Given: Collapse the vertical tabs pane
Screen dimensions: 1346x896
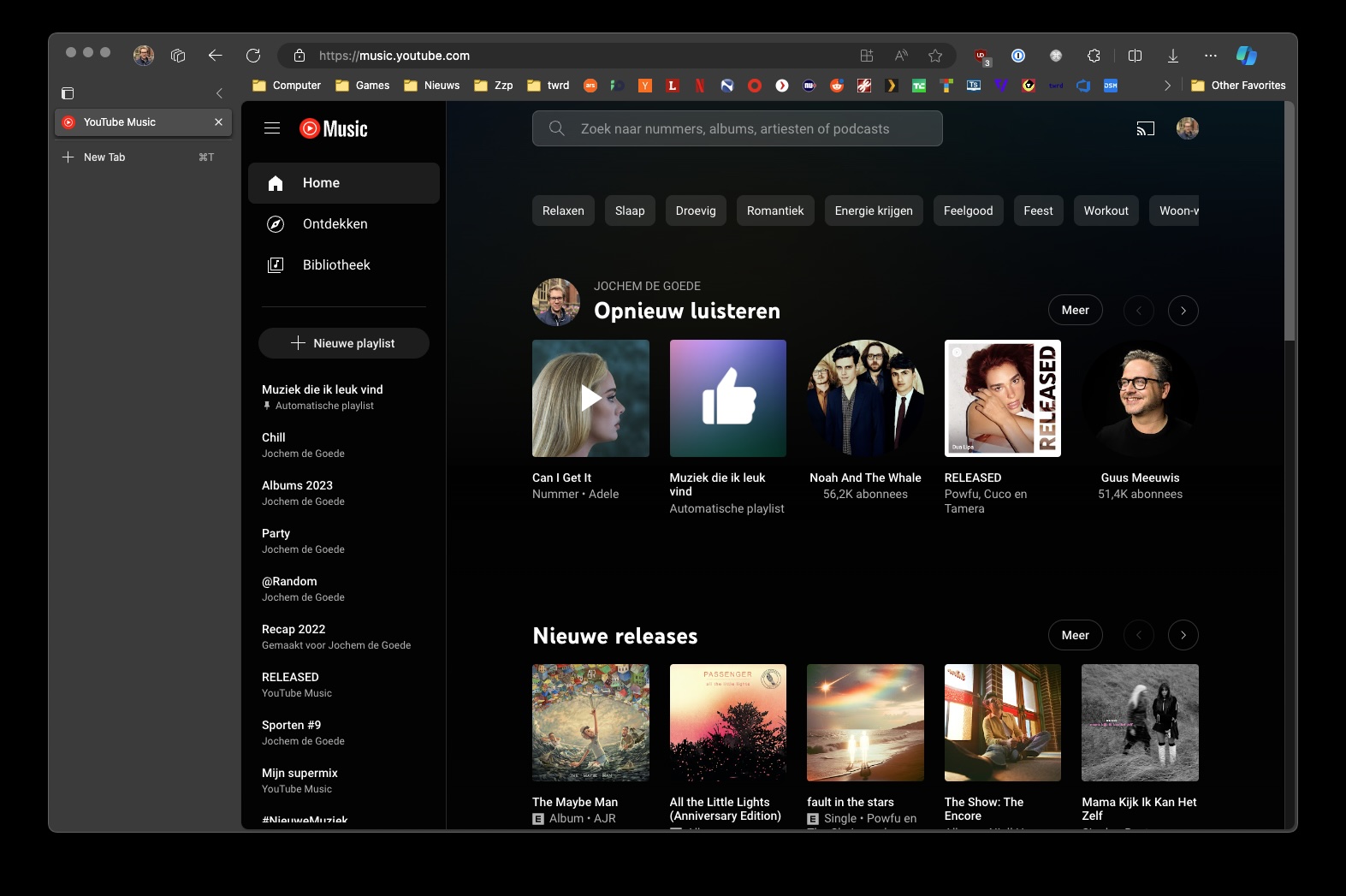Looking at the screenshot, I should (x=219, y=93).
